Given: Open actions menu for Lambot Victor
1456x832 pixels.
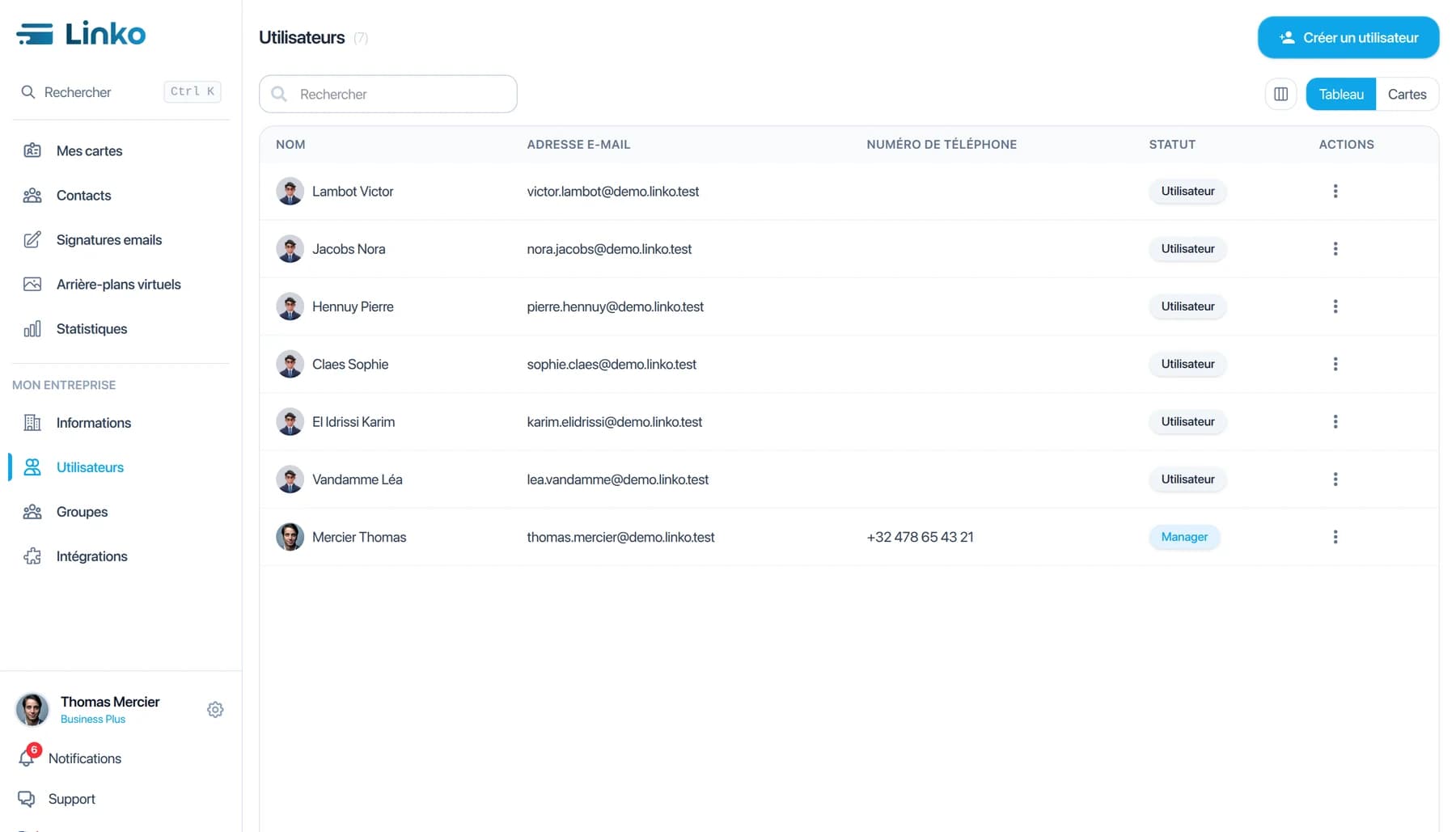Looking at the screenshot, I should coord(1335,191).
